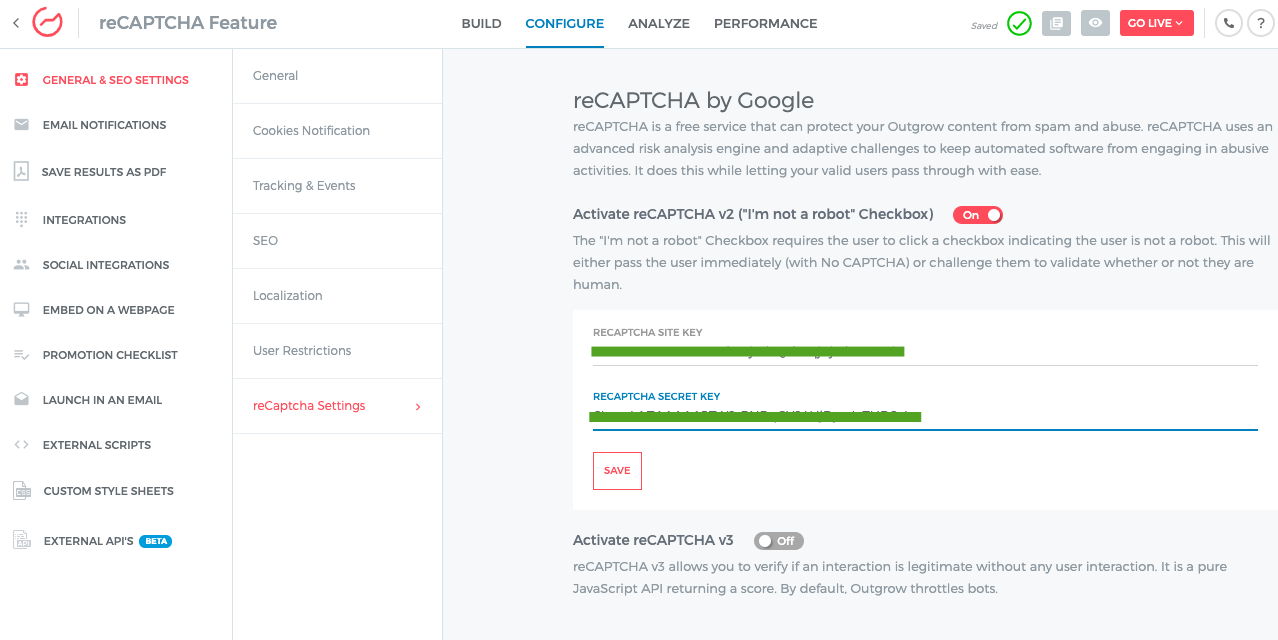Go to External Scripts section

click(x=97, y=445)
